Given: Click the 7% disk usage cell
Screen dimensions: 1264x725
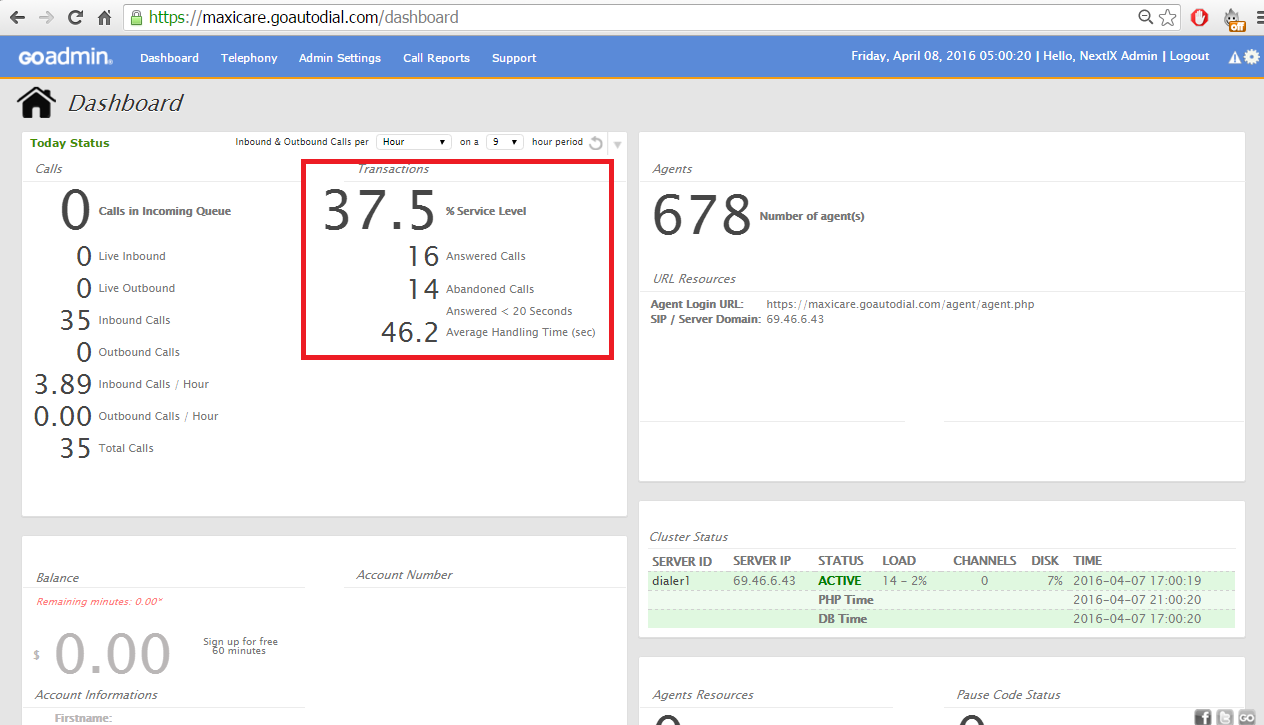Looking at the screenshot, I should point(1055,580).
